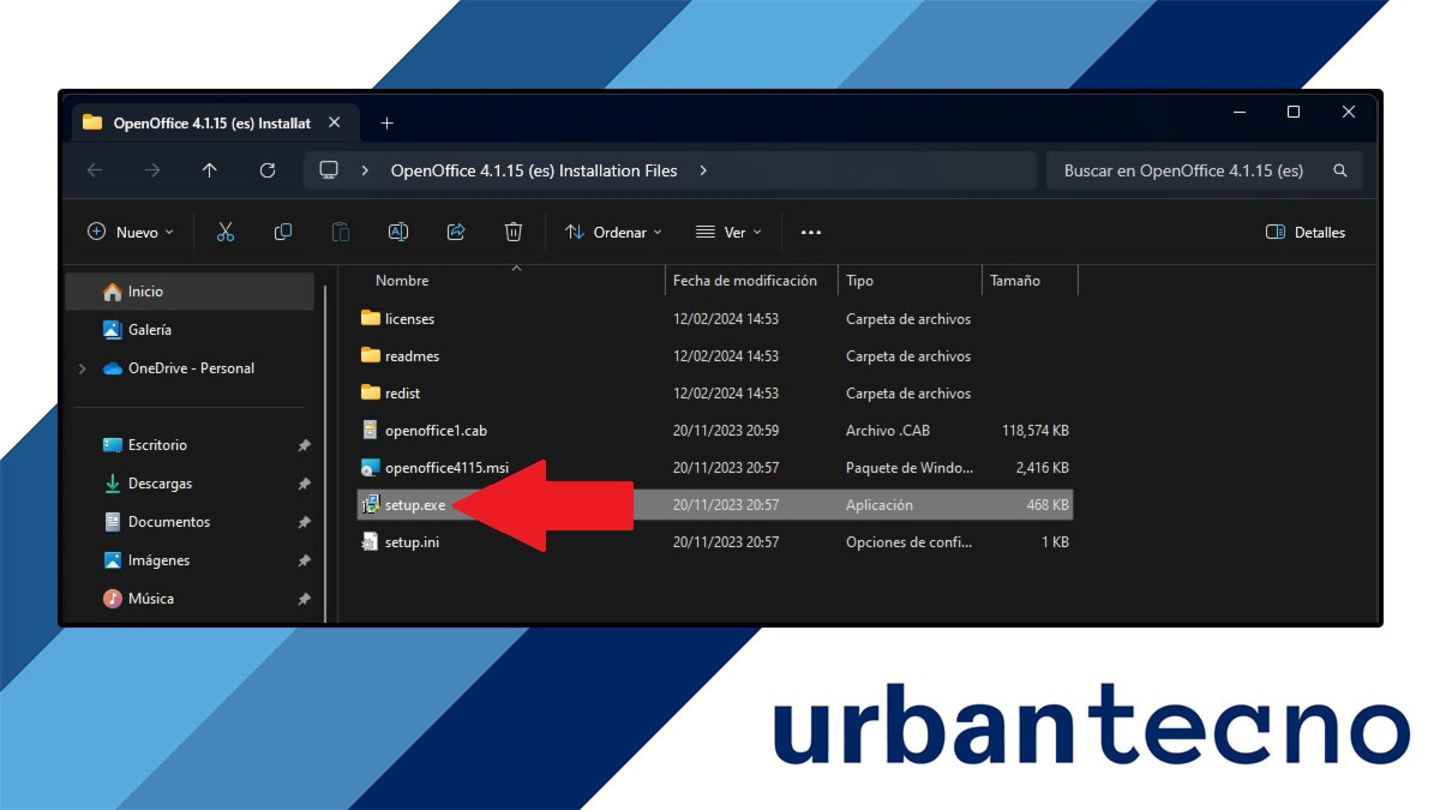Click the Buscar en OpenOffice search field

[x=1204, y=171]
